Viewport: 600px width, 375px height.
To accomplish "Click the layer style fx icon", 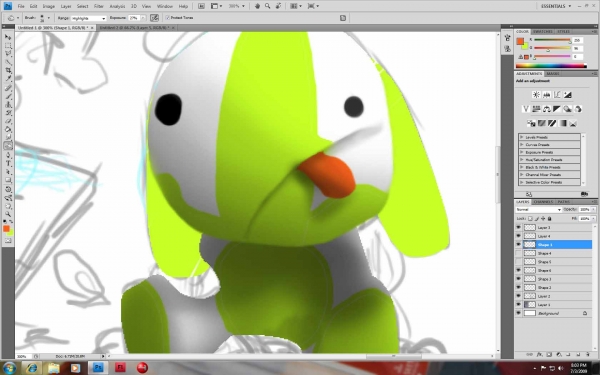I will pyautogui.click(x=540, y=355).
